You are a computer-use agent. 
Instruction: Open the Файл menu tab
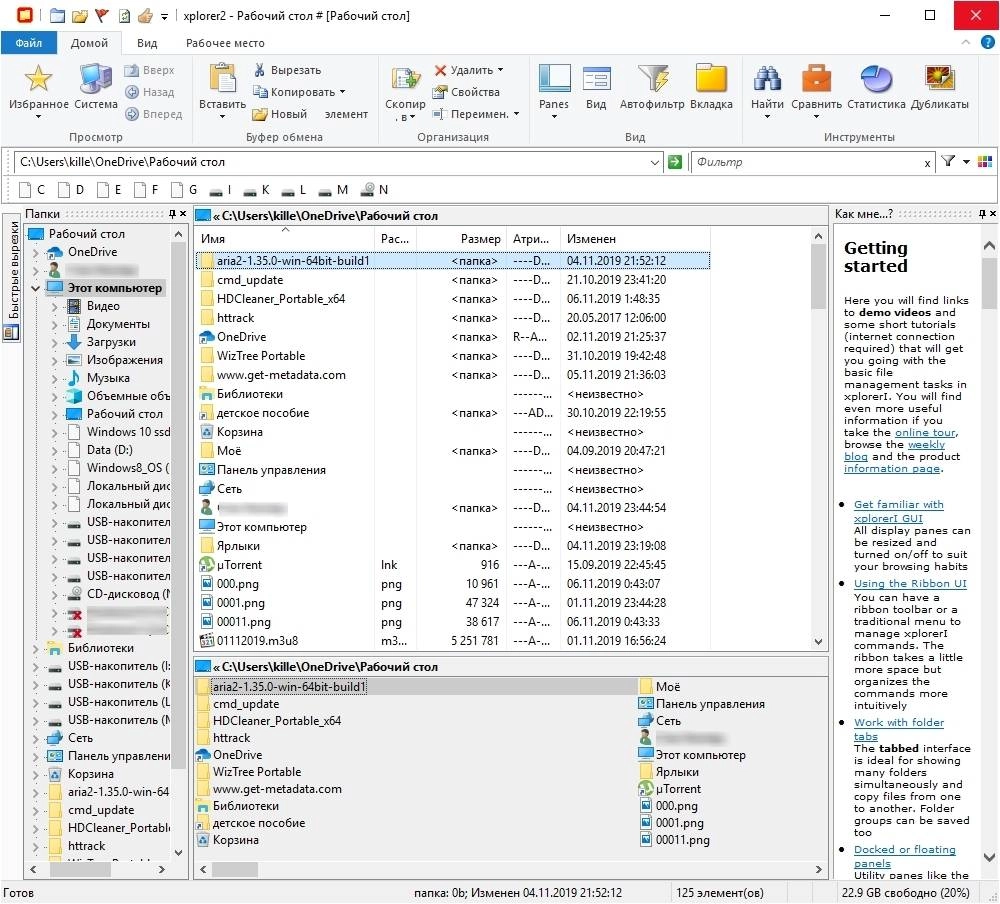coord(29,43)
